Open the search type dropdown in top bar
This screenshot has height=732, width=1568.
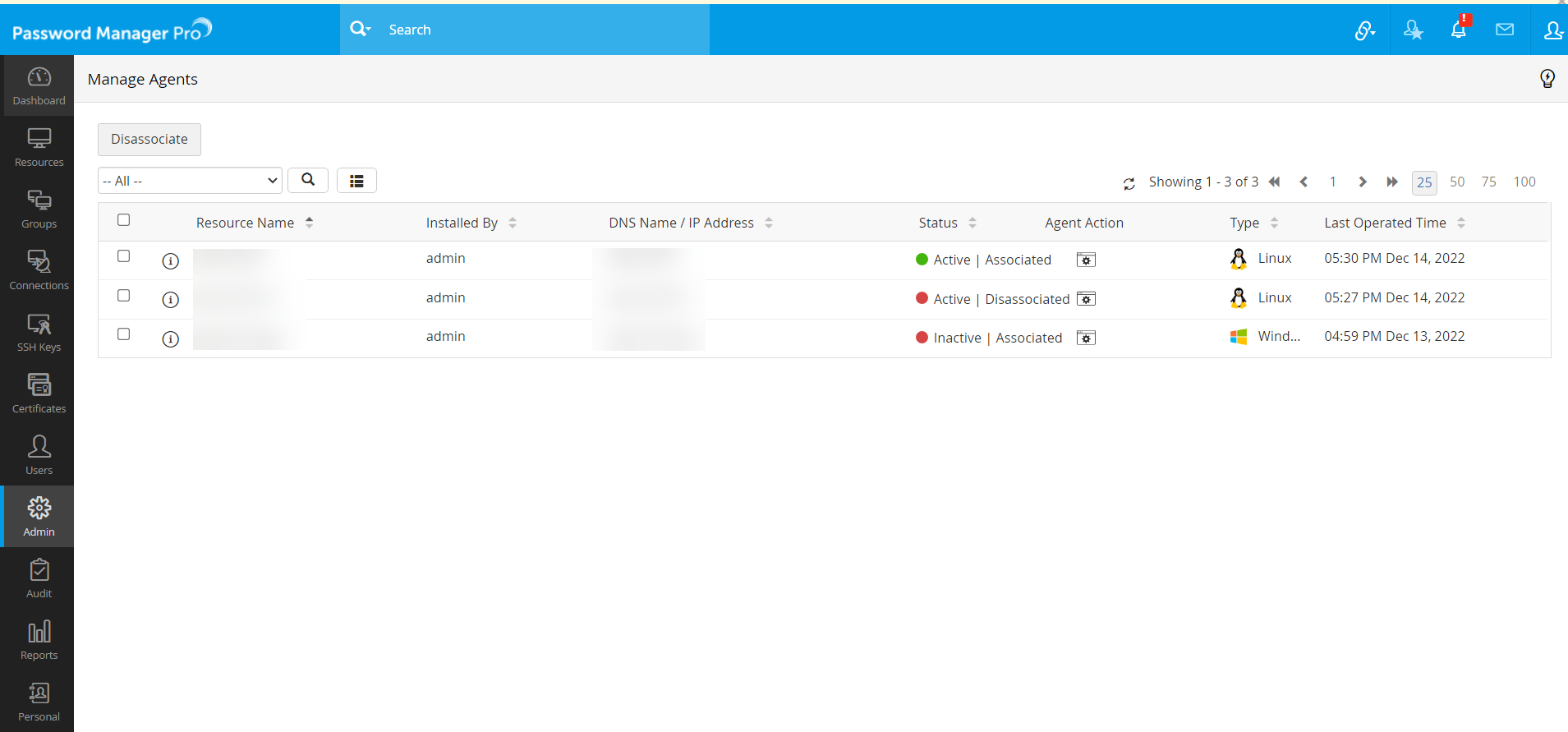pos(361,30)
